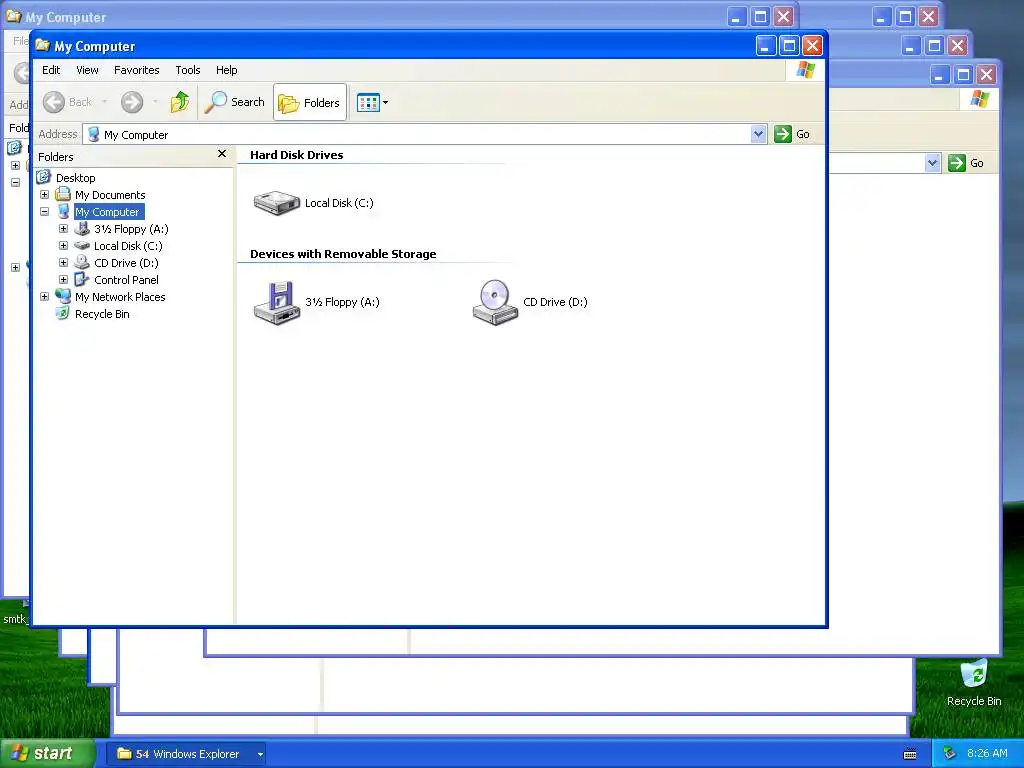The height and width of the screenshot is (768, 1024).
Task: Select CD Drive (D:) in folder tree
Action: point(126,263)
